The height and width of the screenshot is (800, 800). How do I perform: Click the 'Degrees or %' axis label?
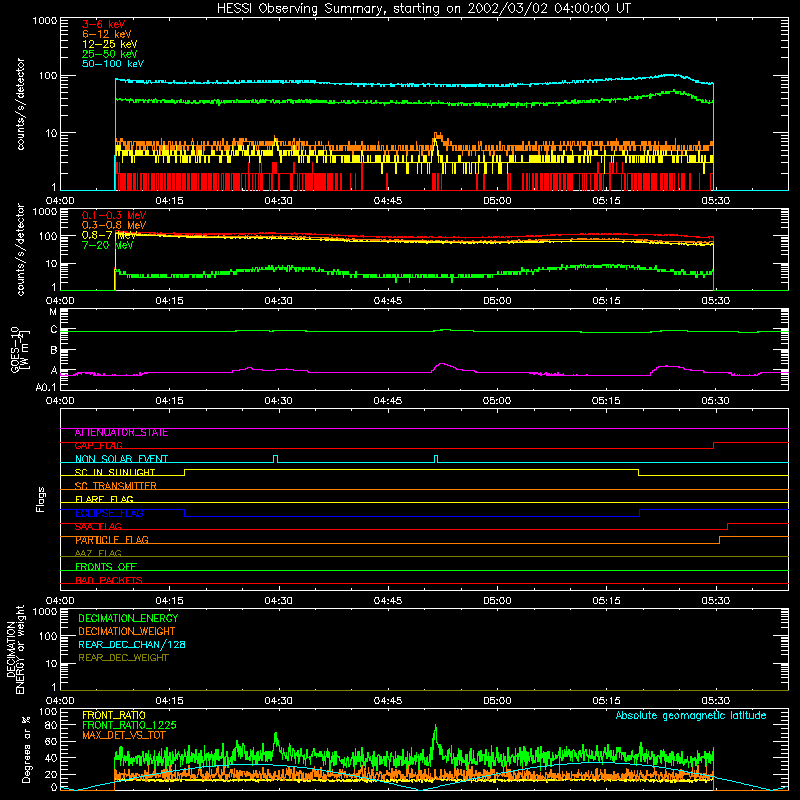click(x=26, y=749)
